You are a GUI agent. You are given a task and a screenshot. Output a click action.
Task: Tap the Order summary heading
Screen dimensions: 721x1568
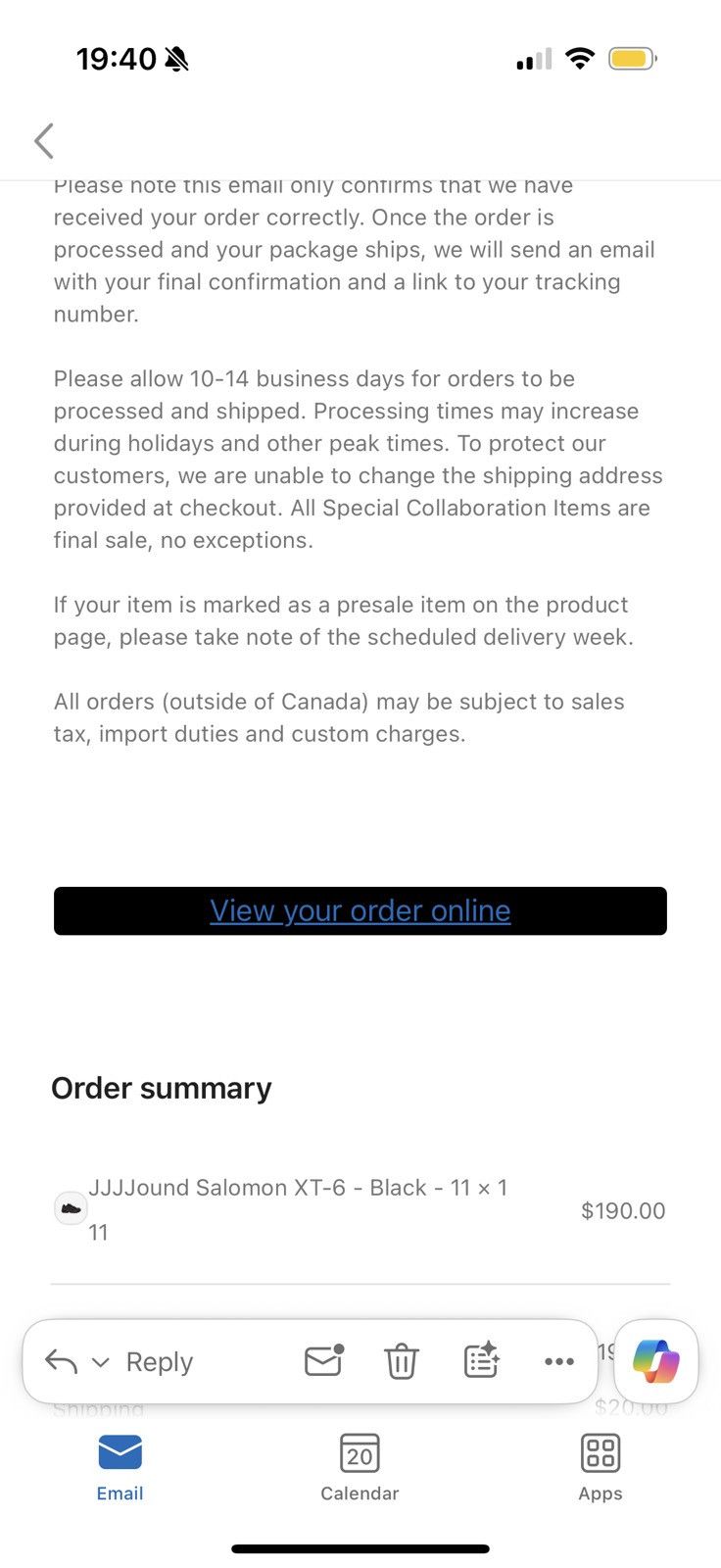click(x=162, y=1088)
